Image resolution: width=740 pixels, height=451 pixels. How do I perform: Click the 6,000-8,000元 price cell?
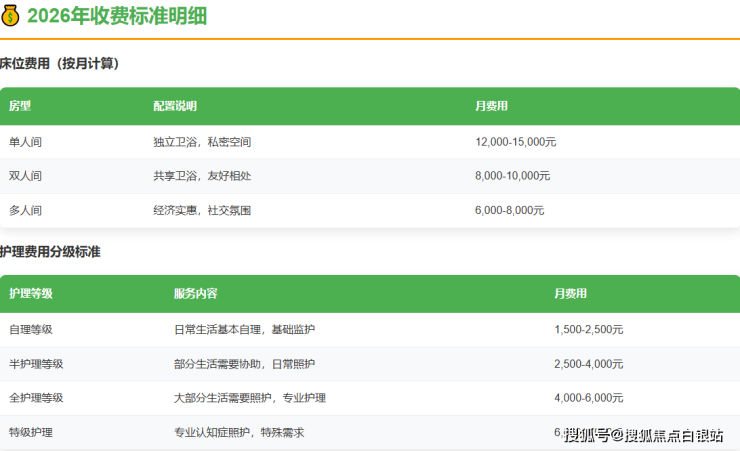coord(510,210)
